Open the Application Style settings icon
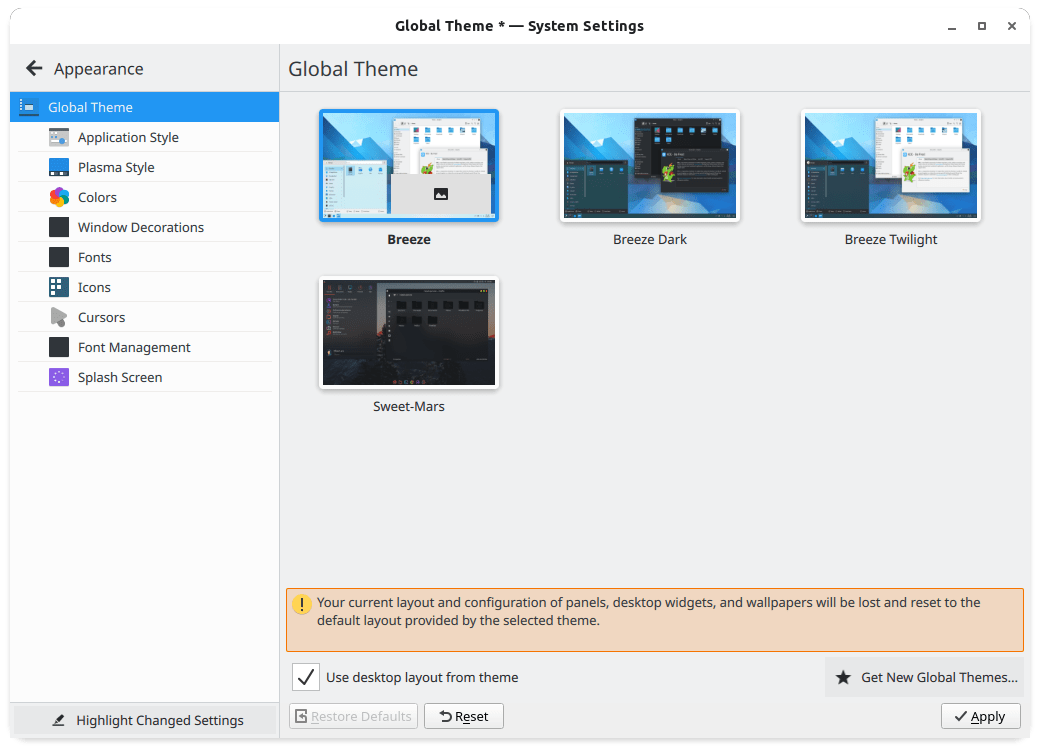Screen dimensions: 1040x749 (x=57, y=137)
